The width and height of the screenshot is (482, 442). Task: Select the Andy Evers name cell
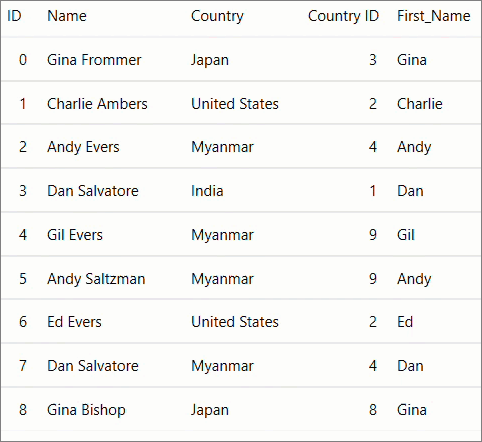tap(83, 147)
